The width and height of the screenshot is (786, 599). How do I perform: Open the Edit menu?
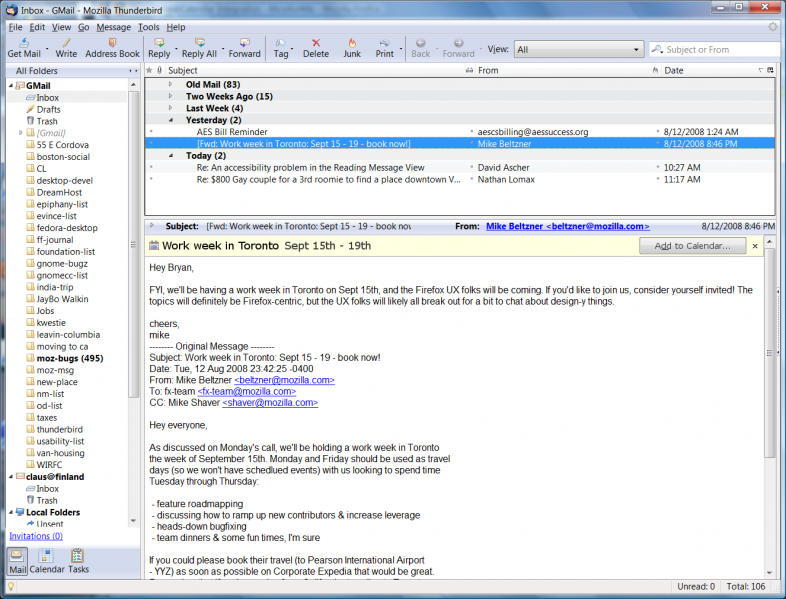[x=37, y=27]
